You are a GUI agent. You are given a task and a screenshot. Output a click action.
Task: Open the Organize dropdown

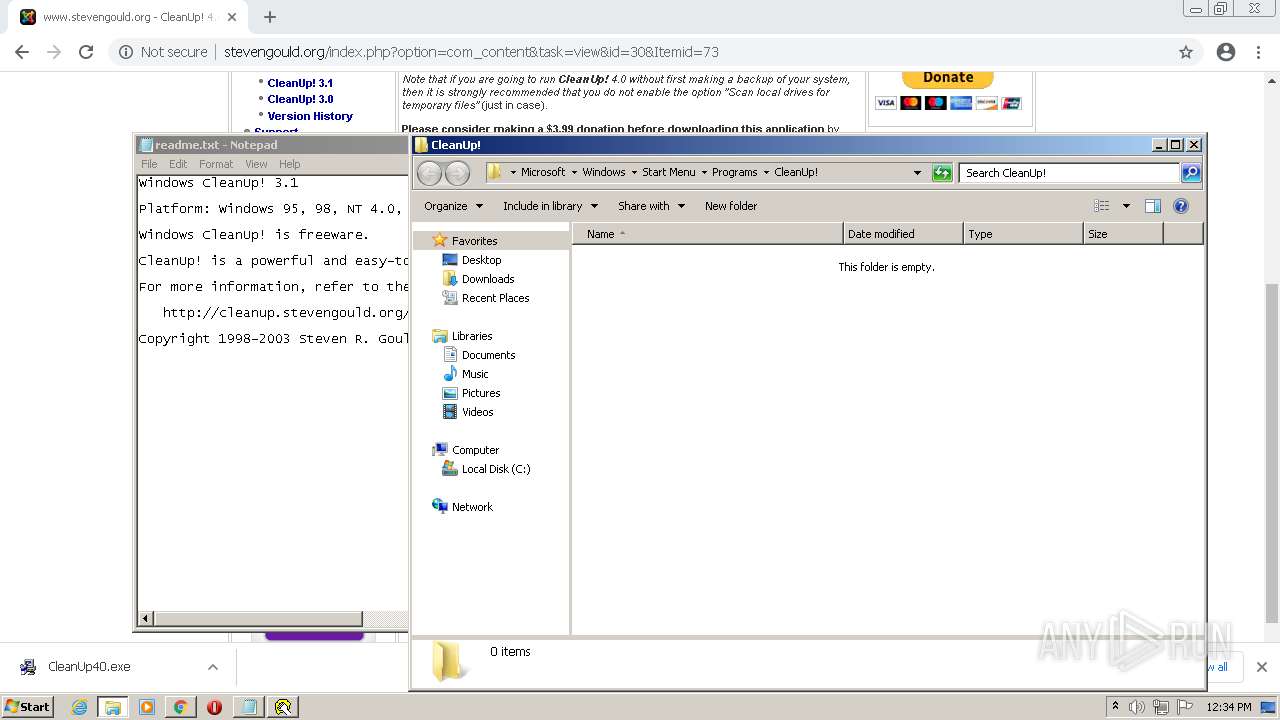pyautogui.click(x=453, y=206)
